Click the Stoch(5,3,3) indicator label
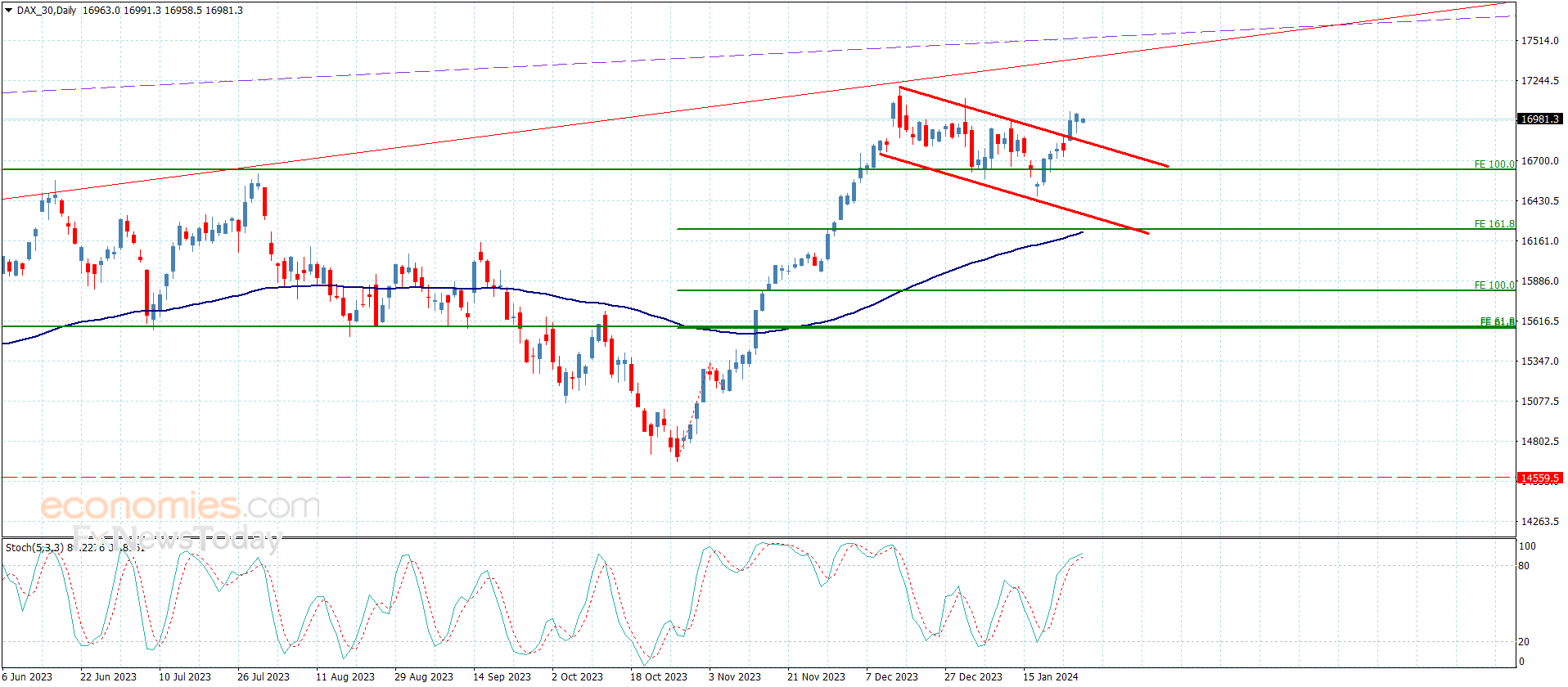1568x687 pixels. pos(34,547)
